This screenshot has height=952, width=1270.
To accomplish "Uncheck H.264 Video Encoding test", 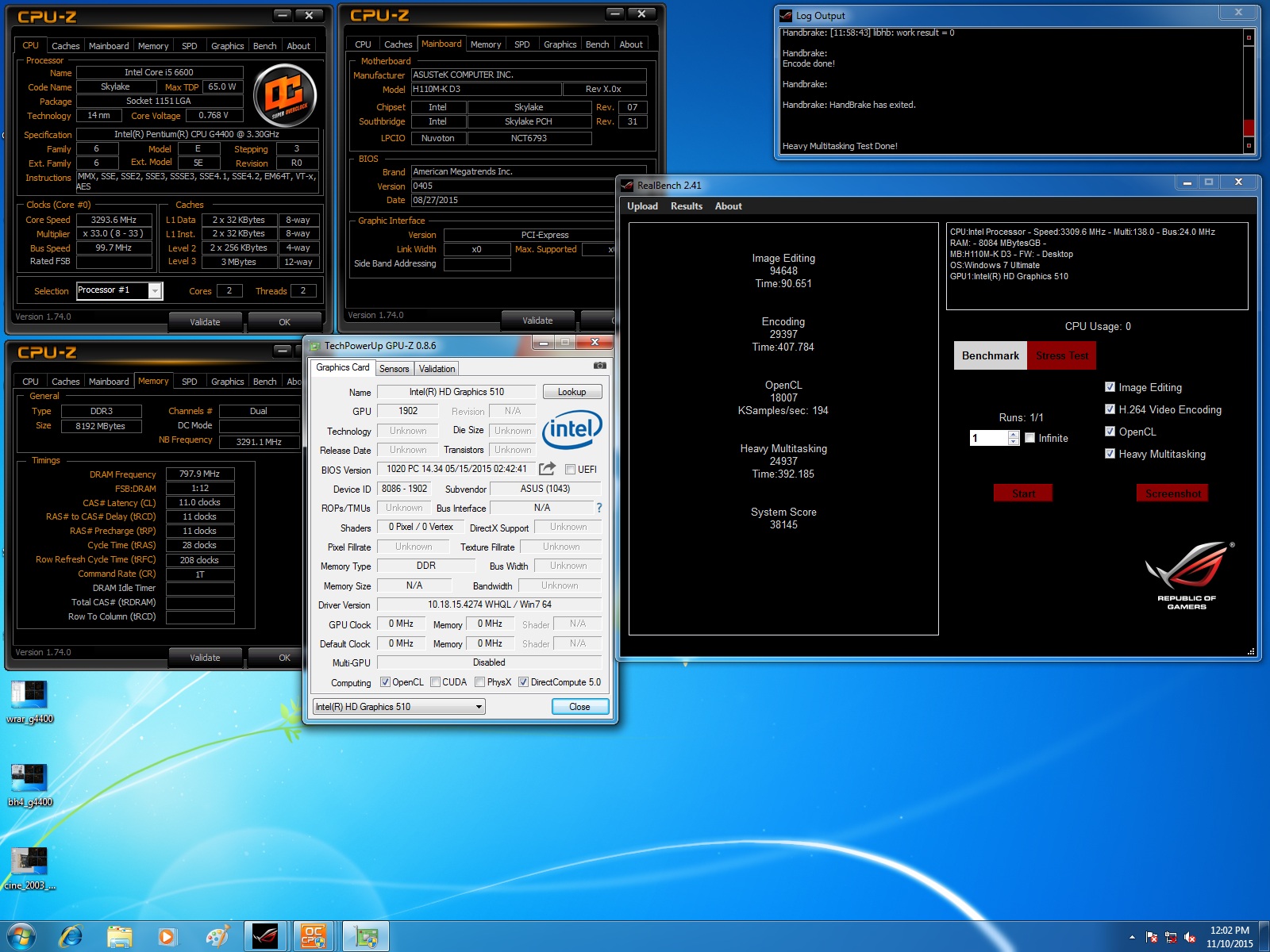I will (1110, 409).
